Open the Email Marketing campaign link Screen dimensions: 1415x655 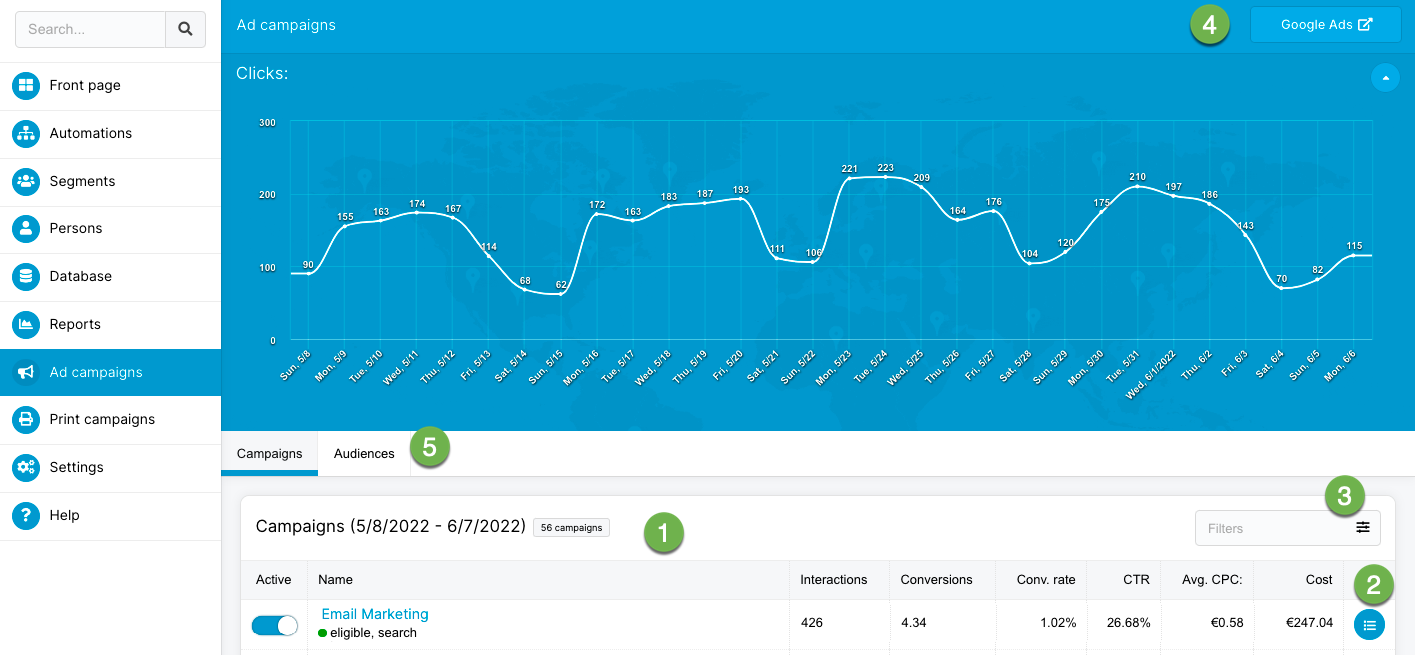(375, 614)
